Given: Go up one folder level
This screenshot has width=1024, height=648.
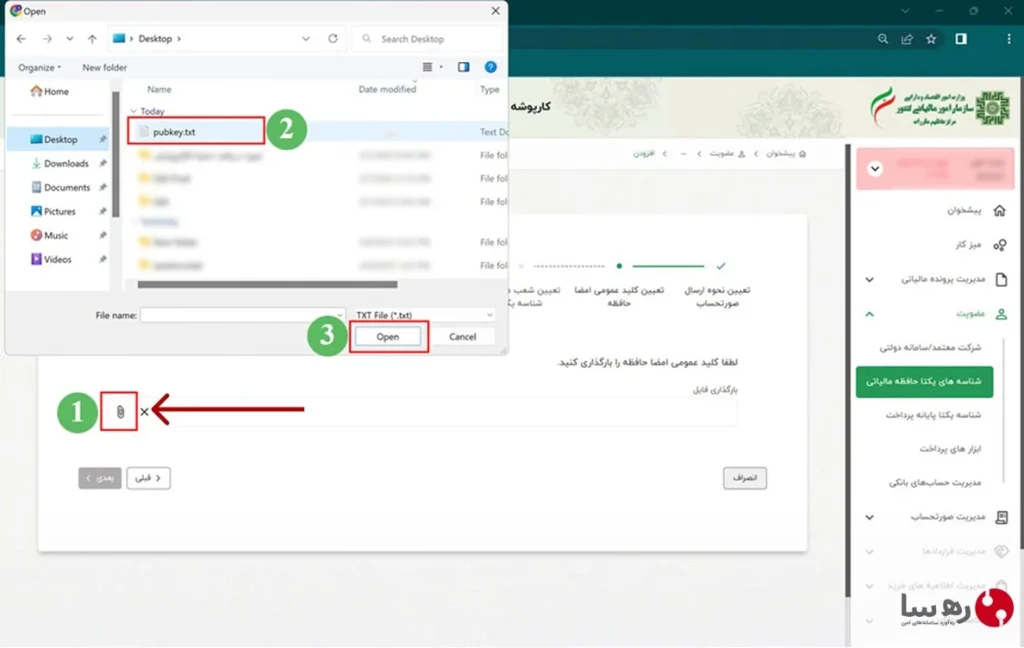Looking at the screenshot, I should point(92,39).
